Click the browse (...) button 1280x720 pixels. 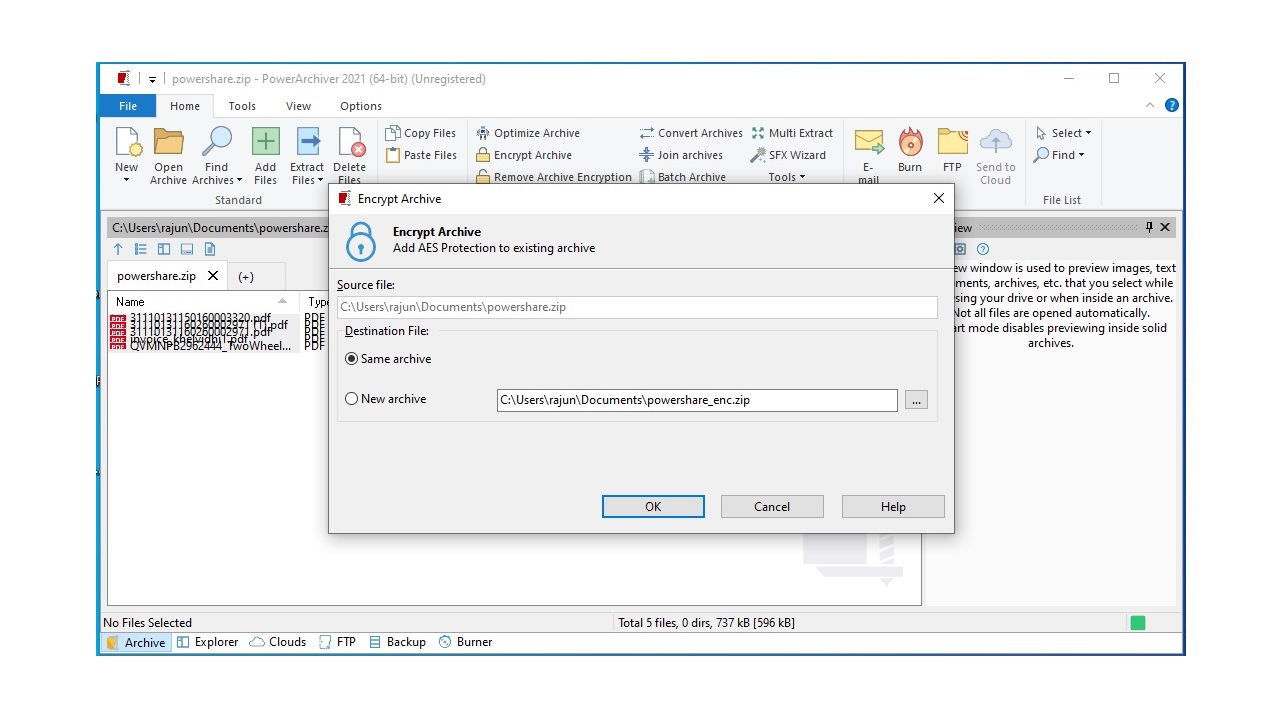click(x=916, y=400)
